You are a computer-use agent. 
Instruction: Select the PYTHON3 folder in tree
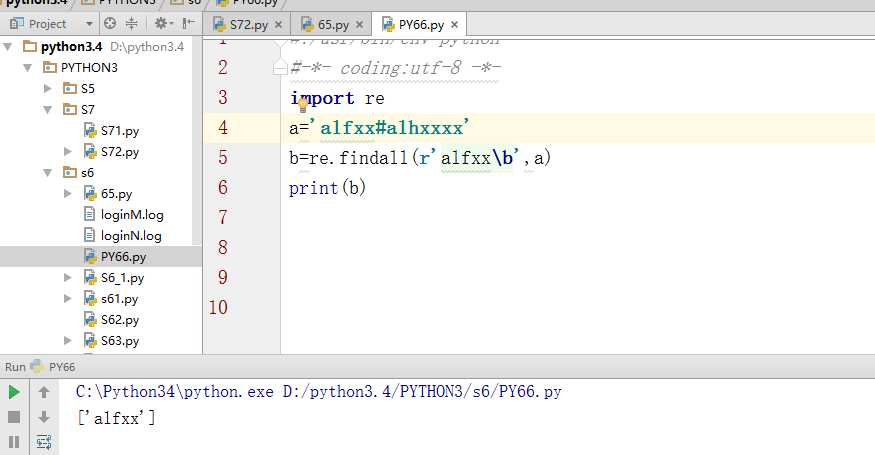click(89, 68)
